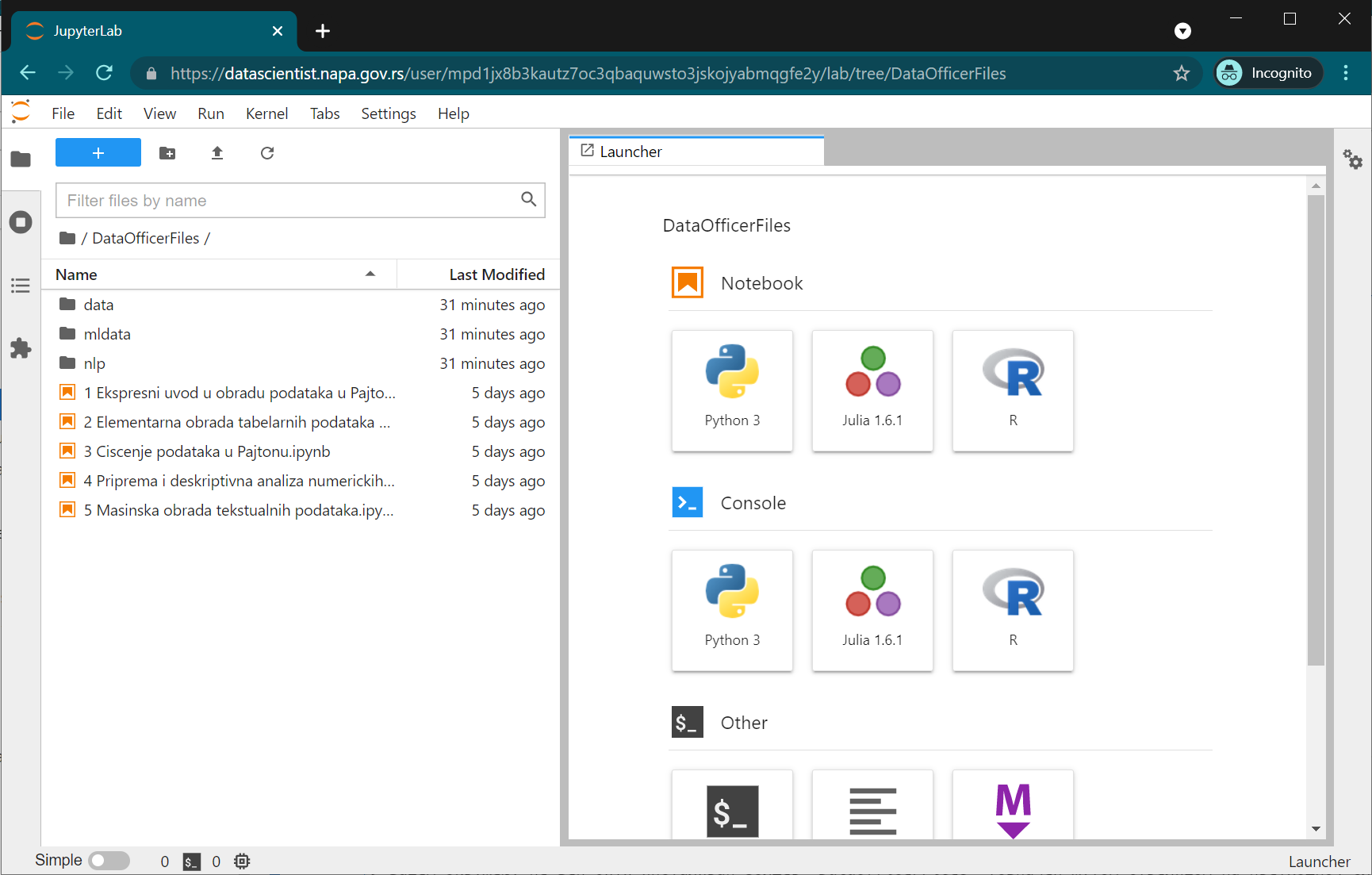Launch a Julia 1.6.1 notebook
Screen dimensions: 1372x875
(872, 390)
